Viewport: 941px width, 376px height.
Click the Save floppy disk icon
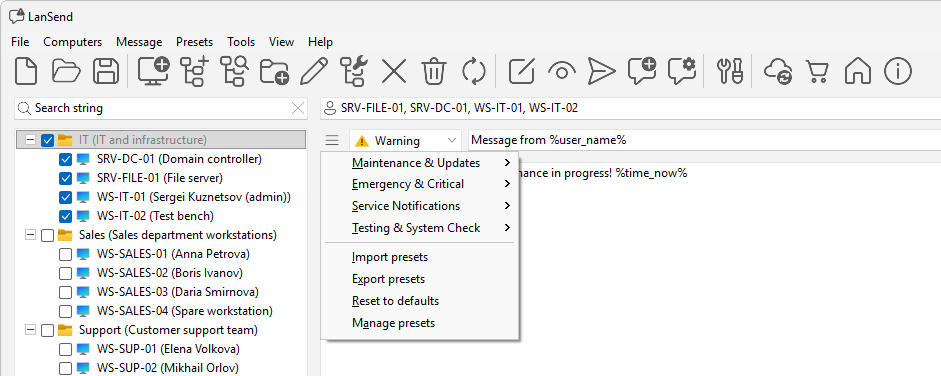(106, 71)
